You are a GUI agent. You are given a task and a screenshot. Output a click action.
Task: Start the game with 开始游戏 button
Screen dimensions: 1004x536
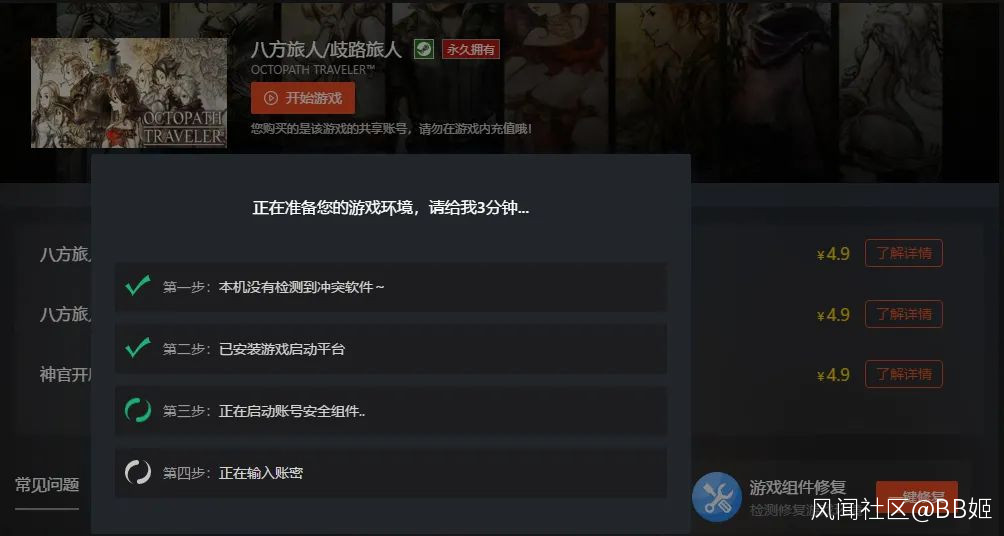coord(303,98)
